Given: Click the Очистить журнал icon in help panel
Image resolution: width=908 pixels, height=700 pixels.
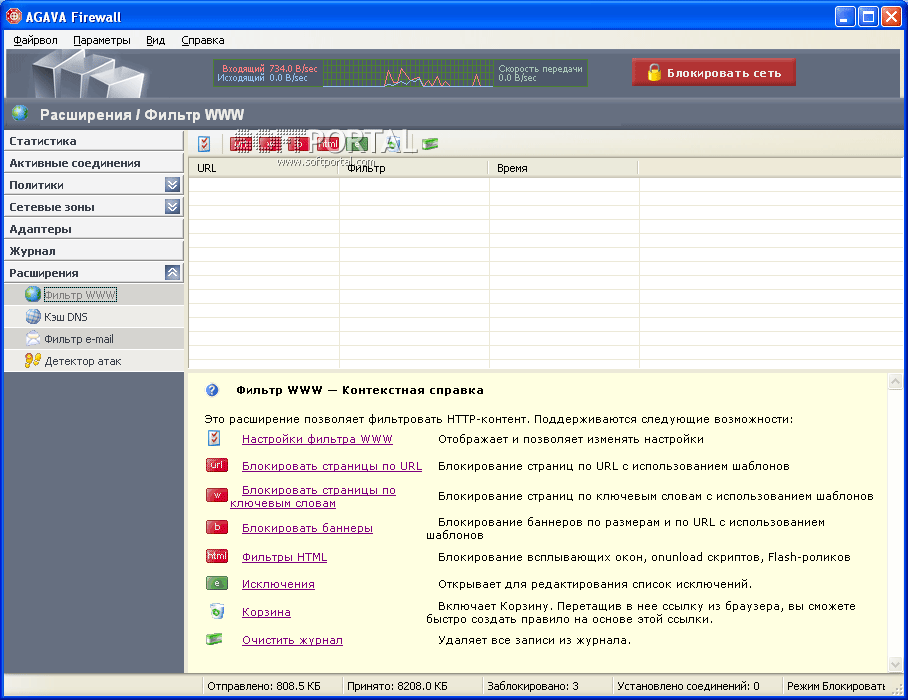Looking at the screenshot, I should pos(214,639).
